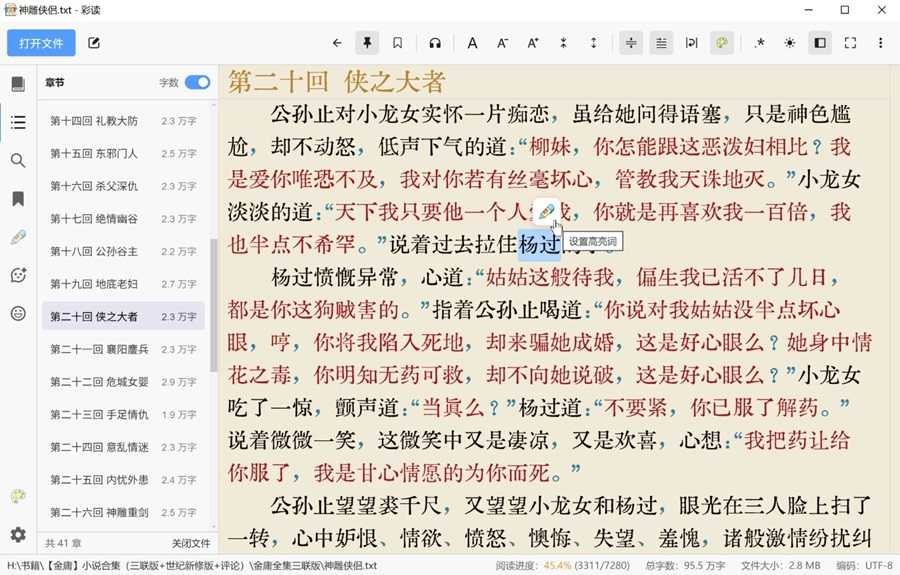Increase line spacing icon
Image resolution: width=900 pixels, height=575 pixels.
click(x=593, y=43)
